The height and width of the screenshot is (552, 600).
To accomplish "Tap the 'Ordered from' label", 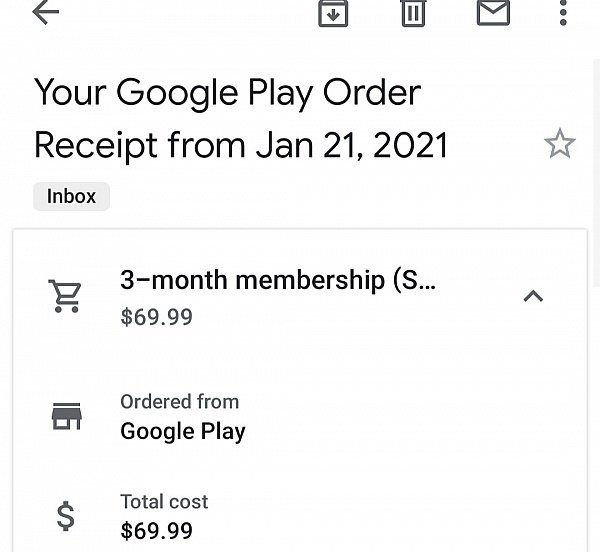I will click(x=179, y=401).
